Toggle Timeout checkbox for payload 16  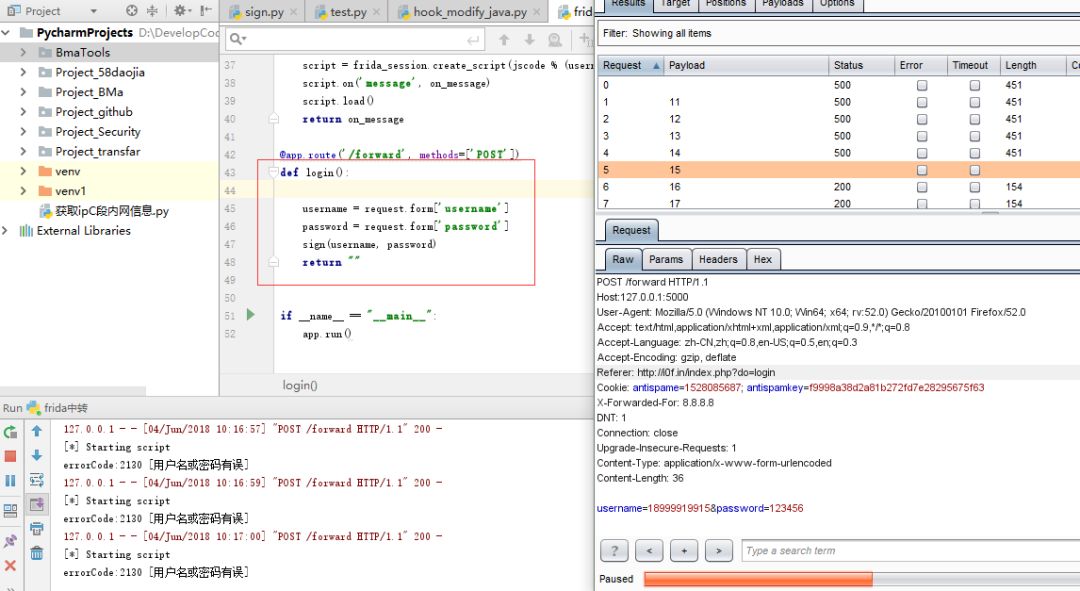975,187
